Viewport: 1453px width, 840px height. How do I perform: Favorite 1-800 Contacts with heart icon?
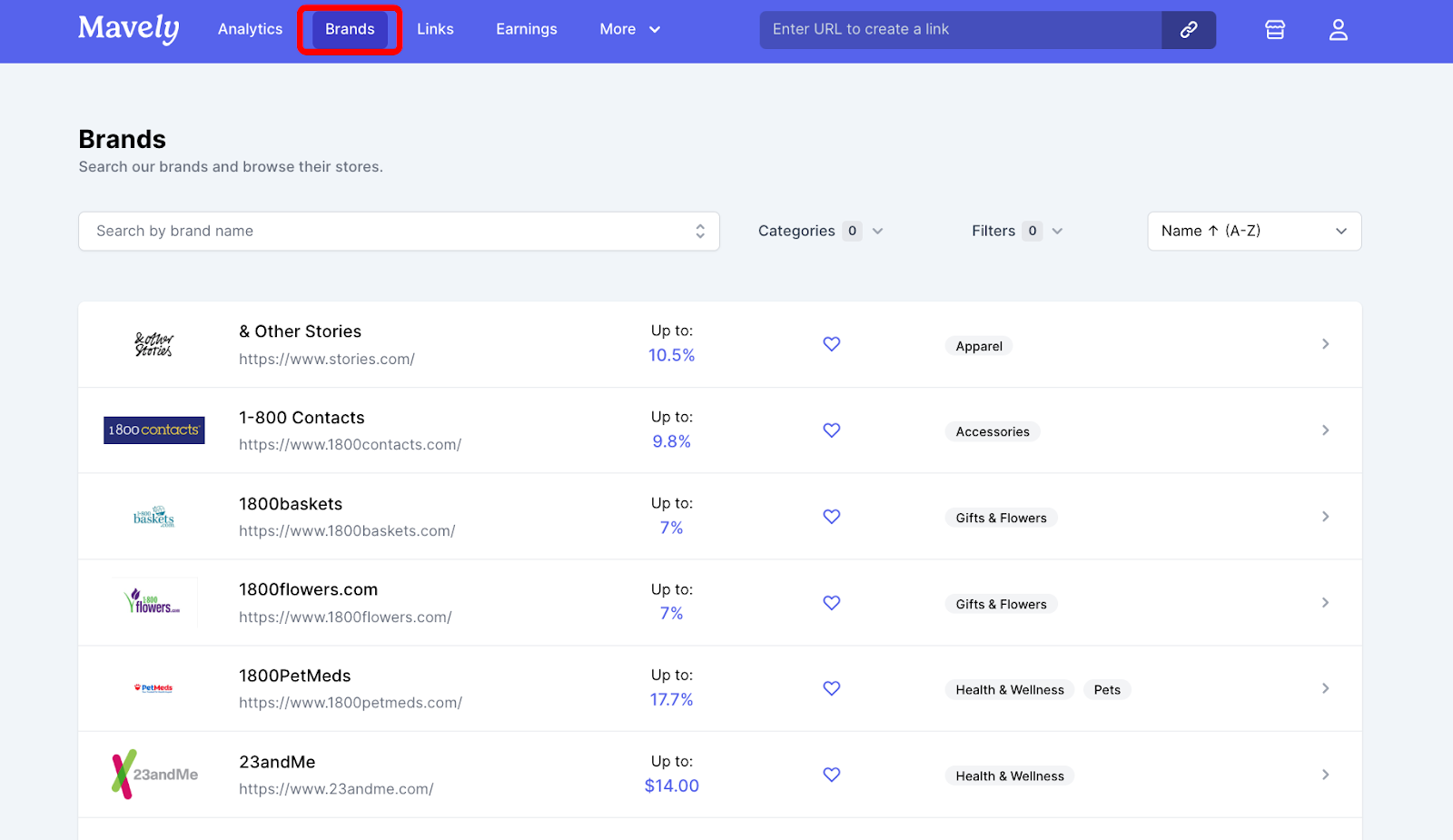coord(831,430)
